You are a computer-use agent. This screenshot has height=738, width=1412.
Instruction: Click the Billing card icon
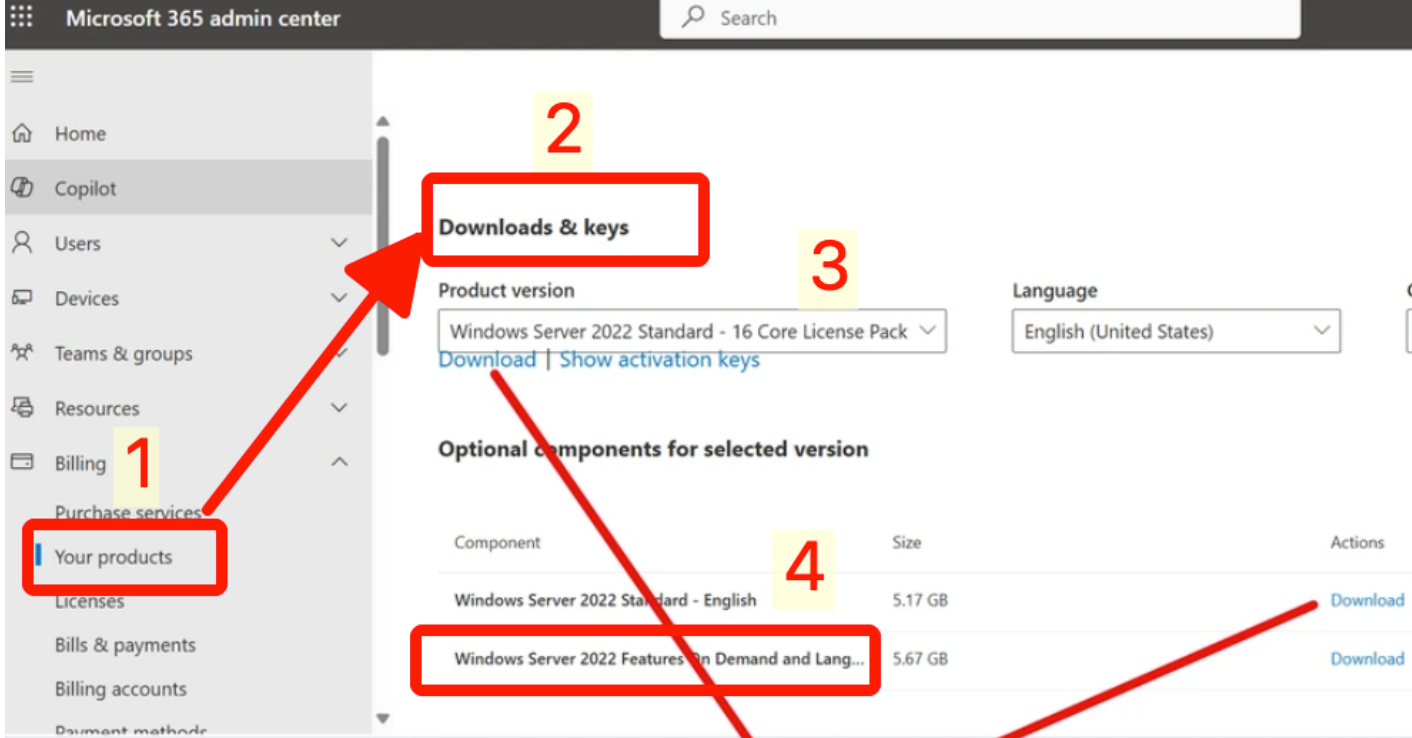coord(22,462)
